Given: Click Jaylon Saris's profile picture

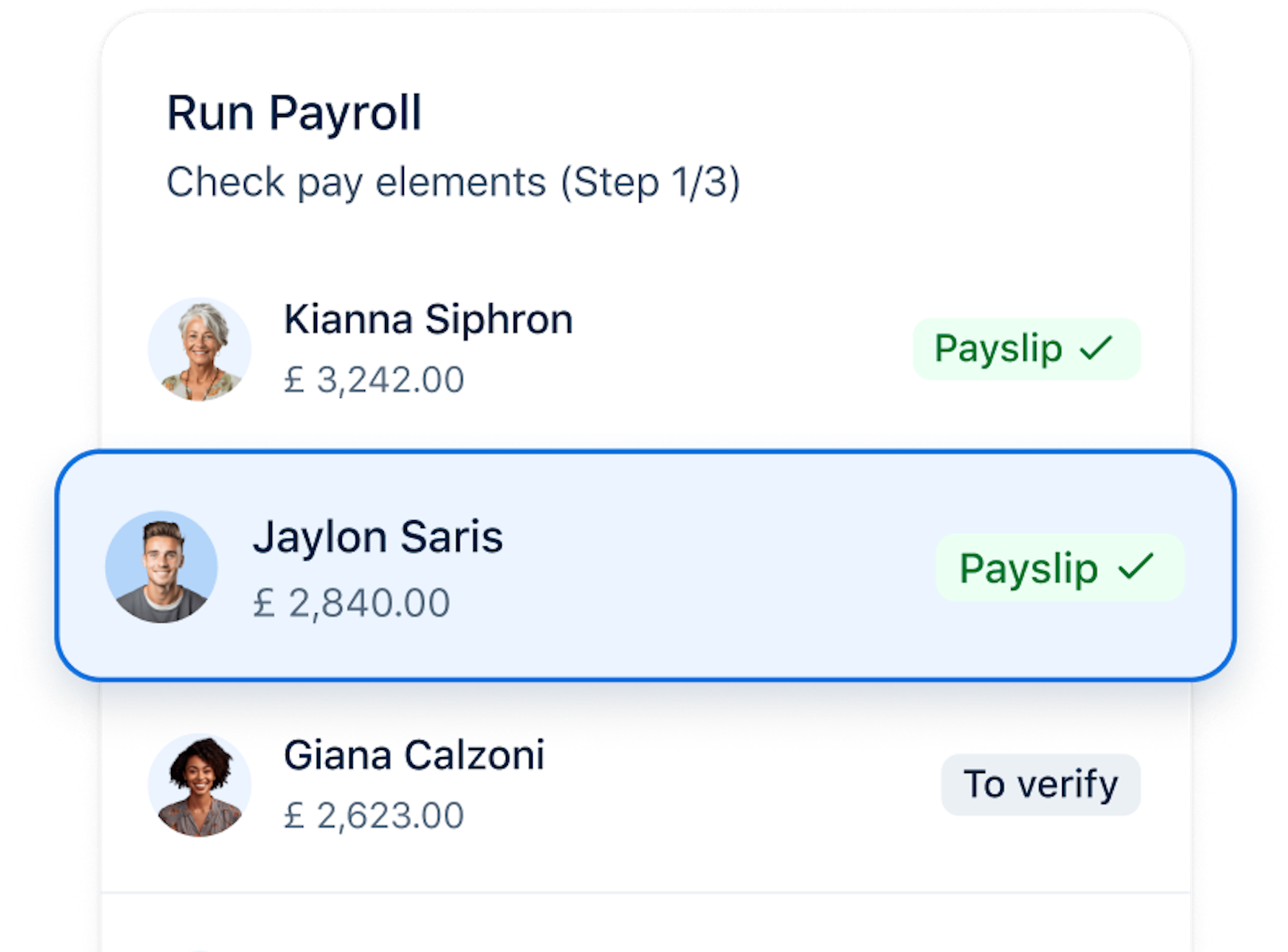Looking at the screenshot, I should pyautogui.click(x=161, y=566).
